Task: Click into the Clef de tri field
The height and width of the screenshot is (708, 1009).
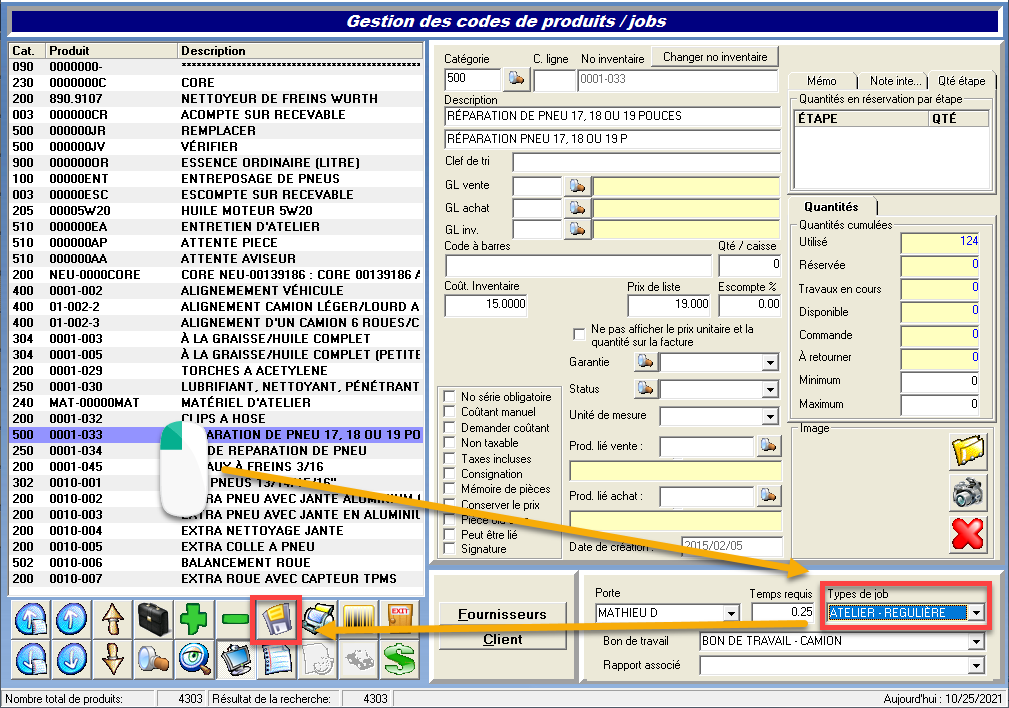Action: (x=646, y=162)
